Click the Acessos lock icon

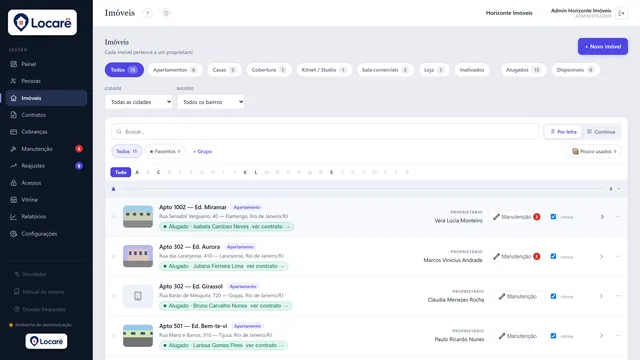click(13, 183)
